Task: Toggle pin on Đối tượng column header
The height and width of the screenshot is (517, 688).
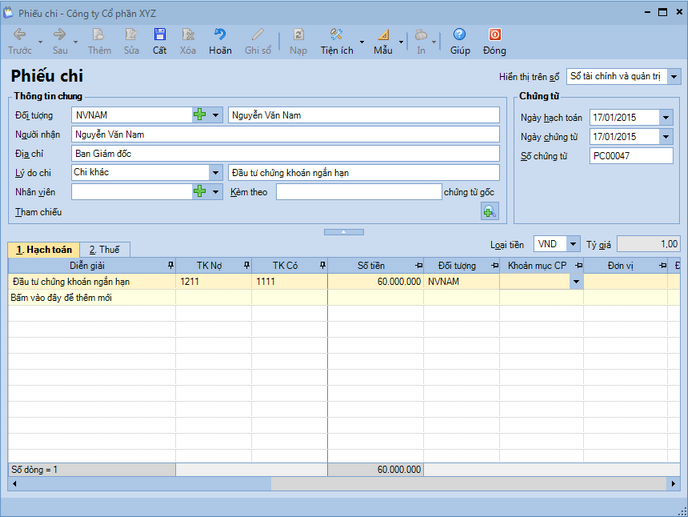Action: tap(495, 266)
